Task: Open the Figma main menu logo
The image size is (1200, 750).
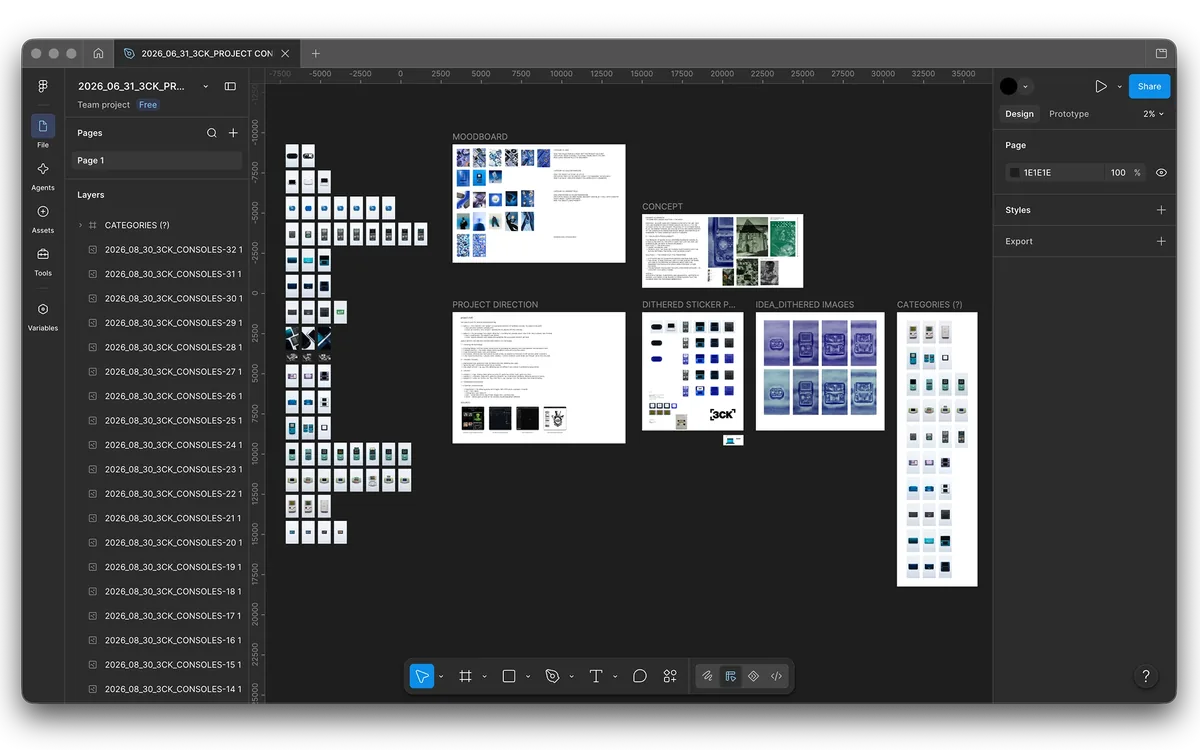Action: point(43,87)
